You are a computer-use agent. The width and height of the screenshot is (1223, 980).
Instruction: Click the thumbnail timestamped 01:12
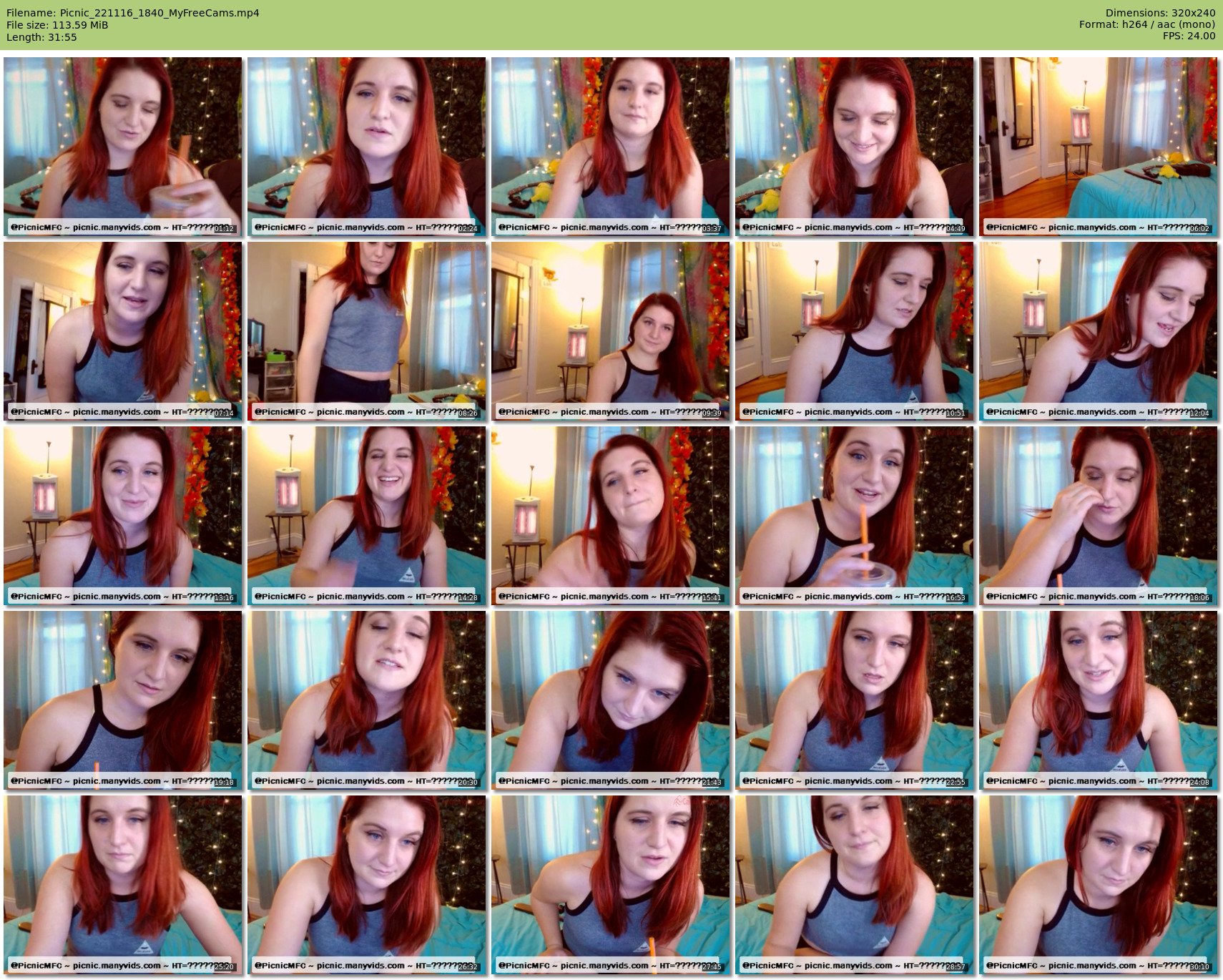(122, 147)
